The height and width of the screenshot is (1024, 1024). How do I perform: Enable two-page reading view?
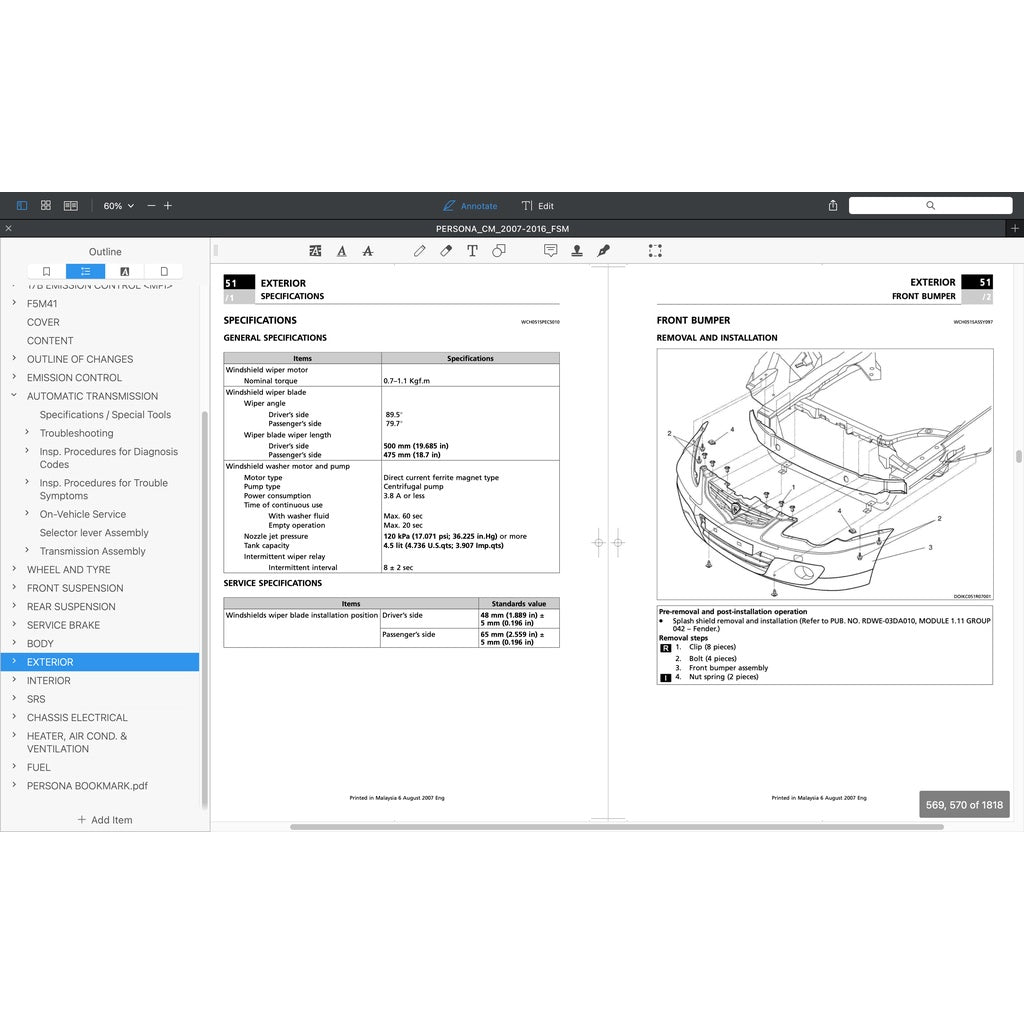pyautogui.click(x=71, y=206)
